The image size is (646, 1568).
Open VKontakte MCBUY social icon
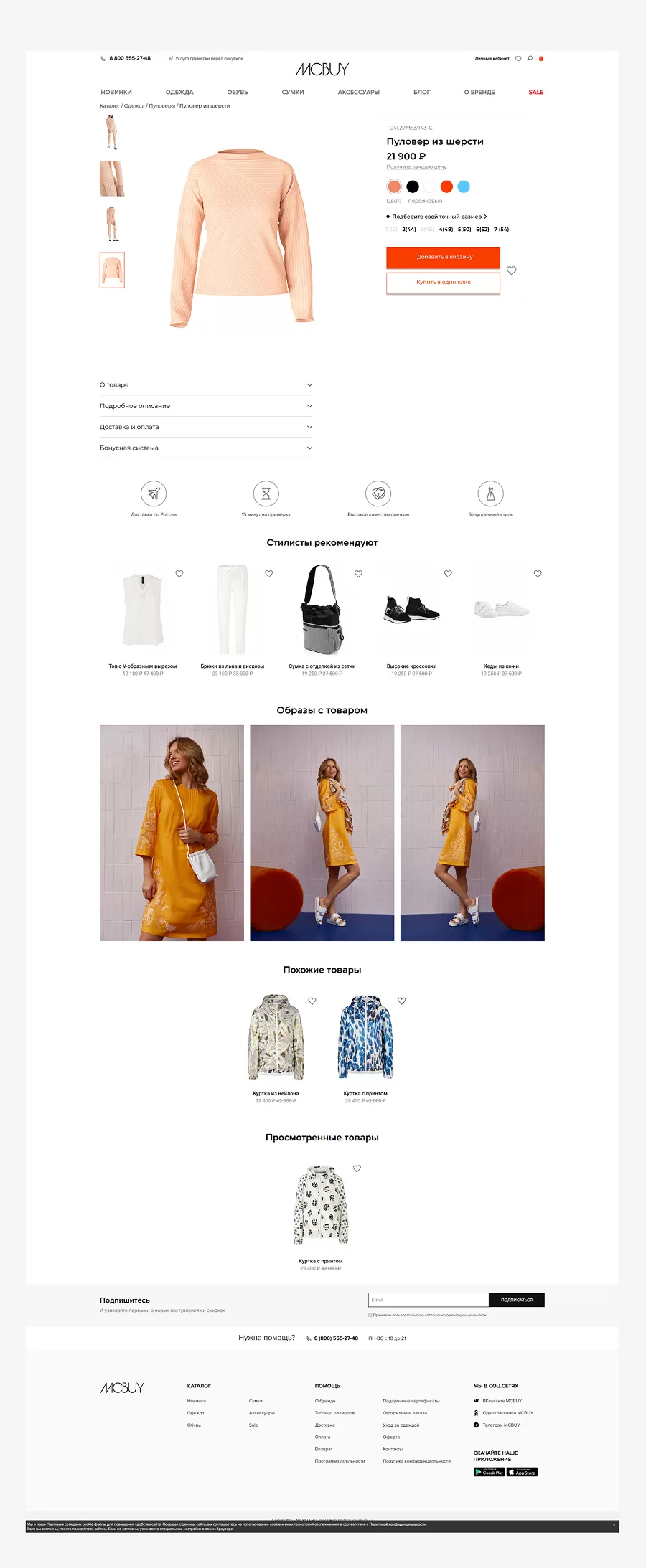pyautogui.click(x=477, y=1401)
